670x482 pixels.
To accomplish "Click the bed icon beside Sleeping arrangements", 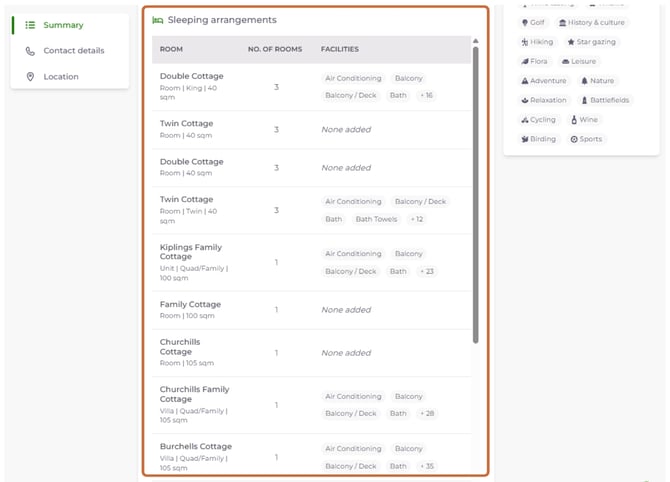I will point(158,21).
